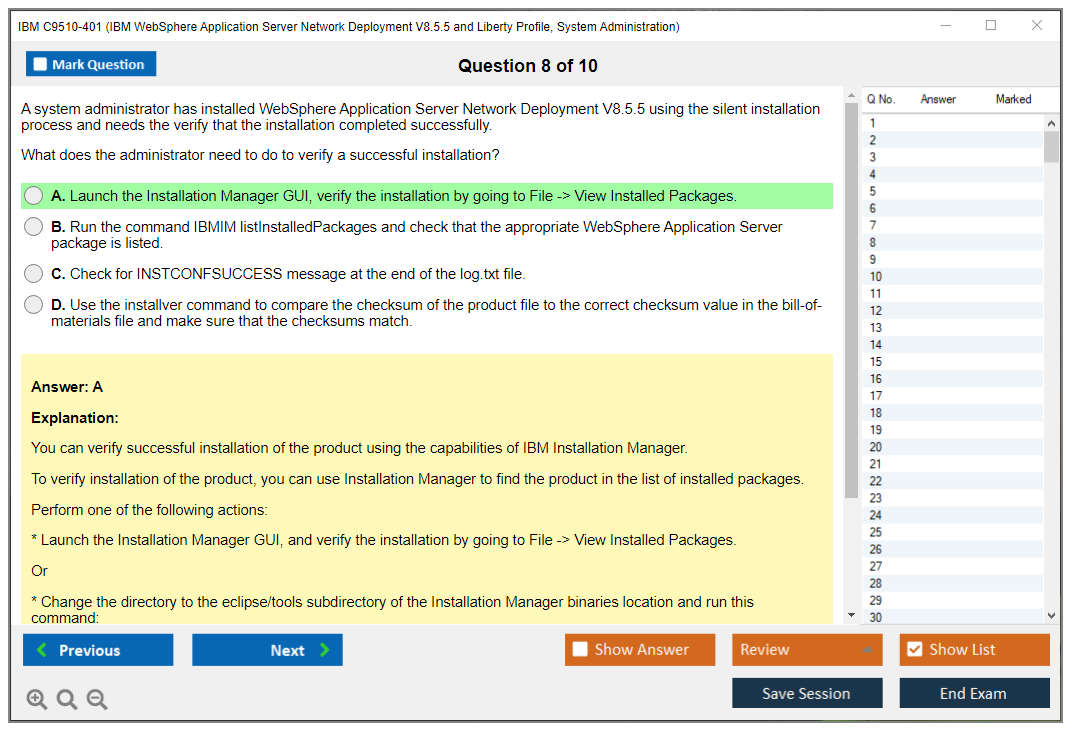
Task: Click the Q No. column header
Action: click(881, 99)
